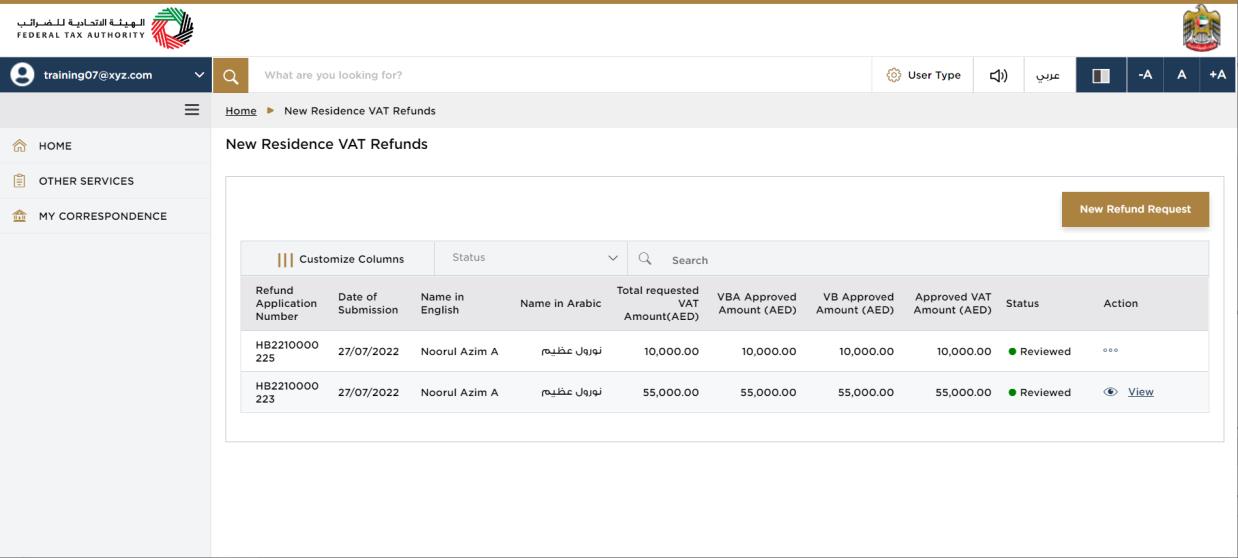Screen dimensions: 1238x558
Task: Click the Home breadcrumb link
Action: 241,111
